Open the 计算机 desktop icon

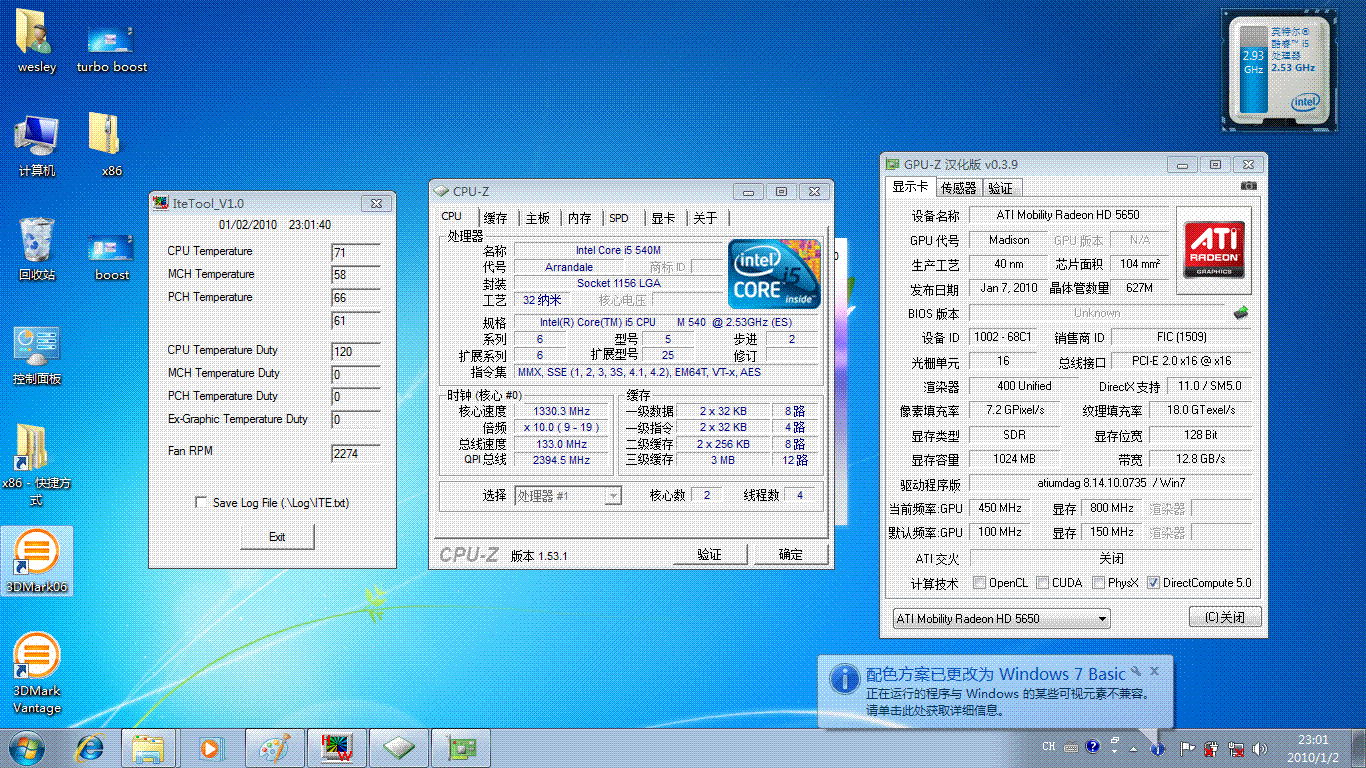[36, 145]
